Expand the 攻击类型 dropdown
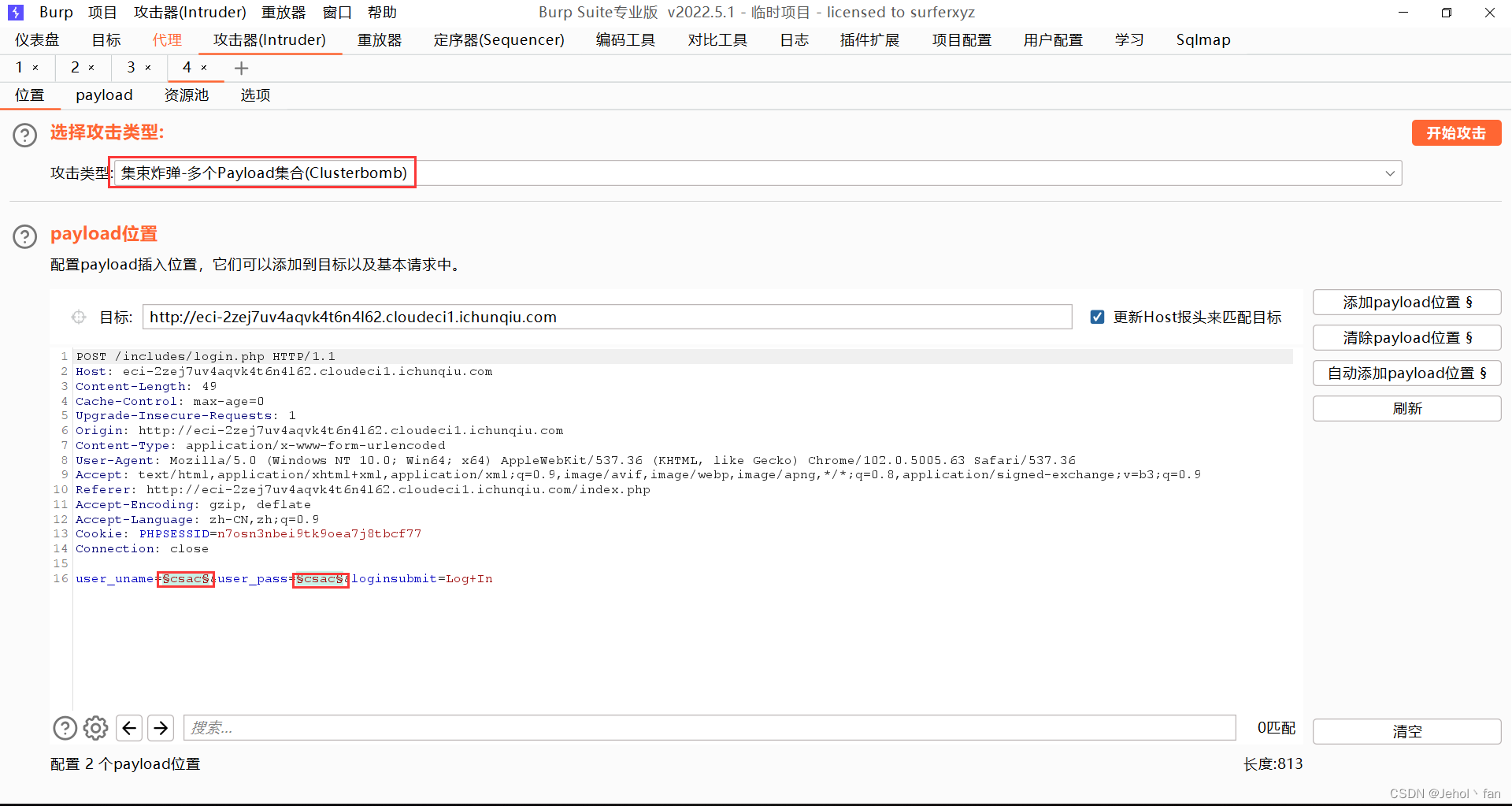The height and width of the screenshot is (806, 1512). 1390,173
